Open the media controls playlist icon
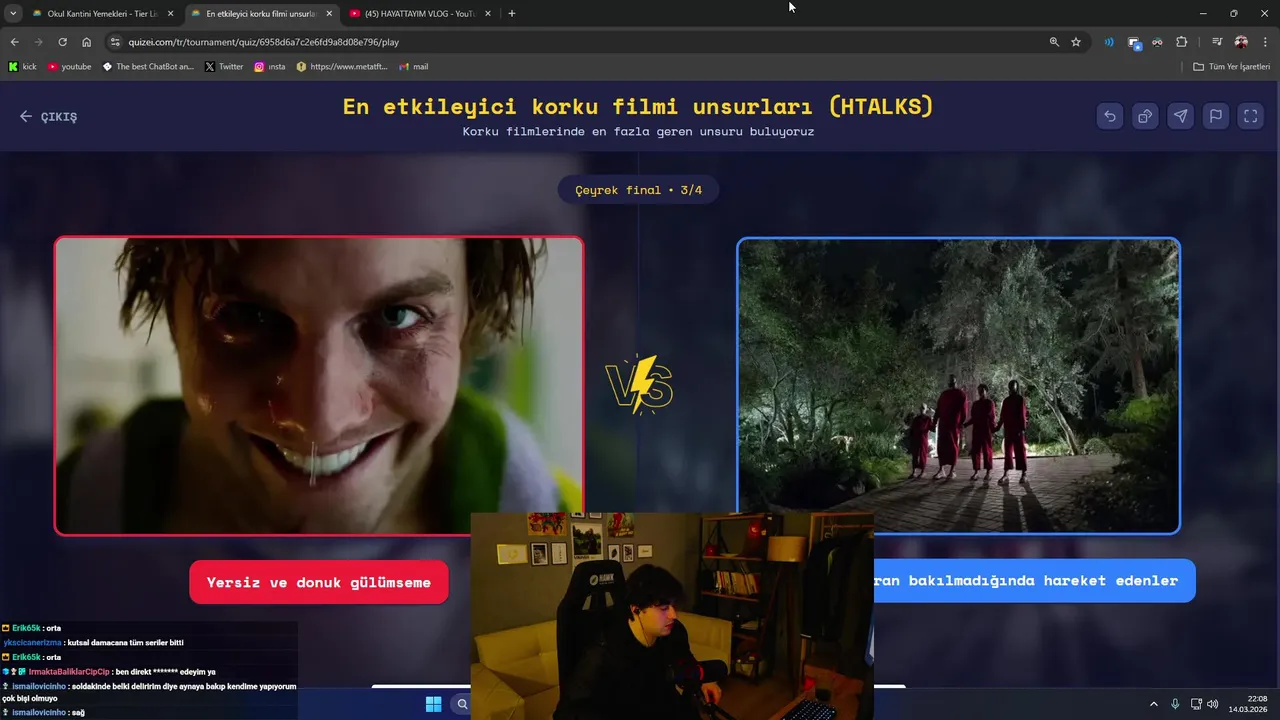 pos(1217,42)
